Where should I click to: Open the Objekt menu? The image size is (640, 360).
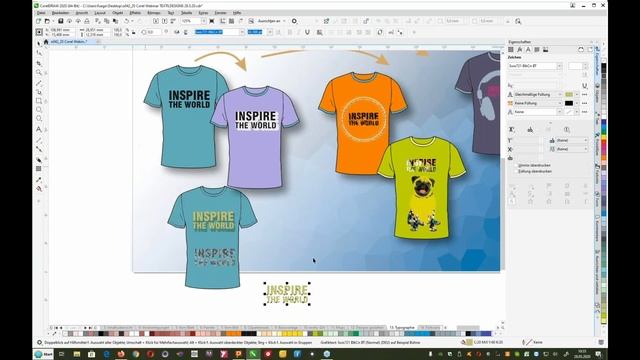pos(118,13)
